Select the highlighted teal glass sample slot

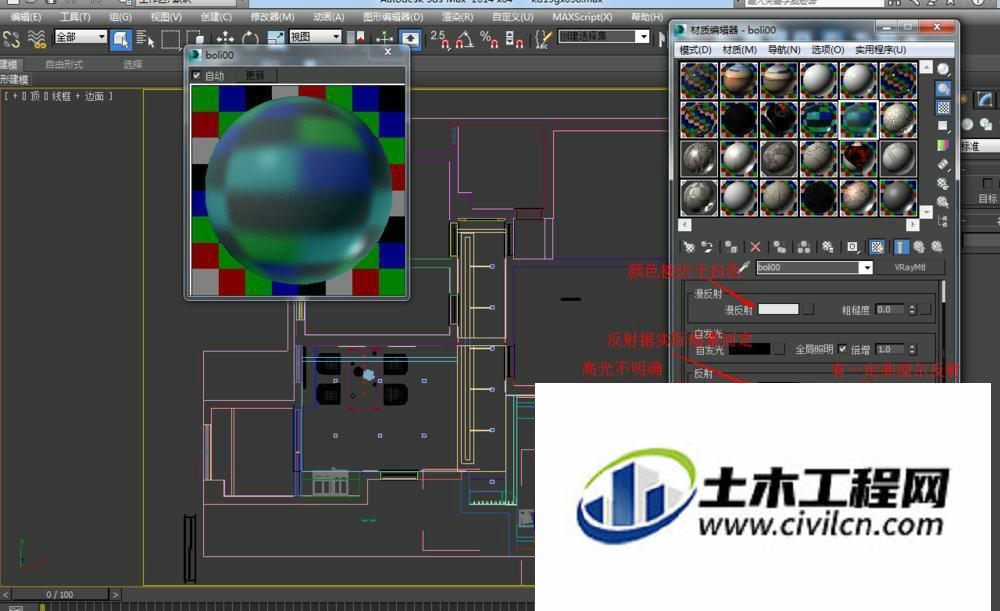(x=858, y=119)
